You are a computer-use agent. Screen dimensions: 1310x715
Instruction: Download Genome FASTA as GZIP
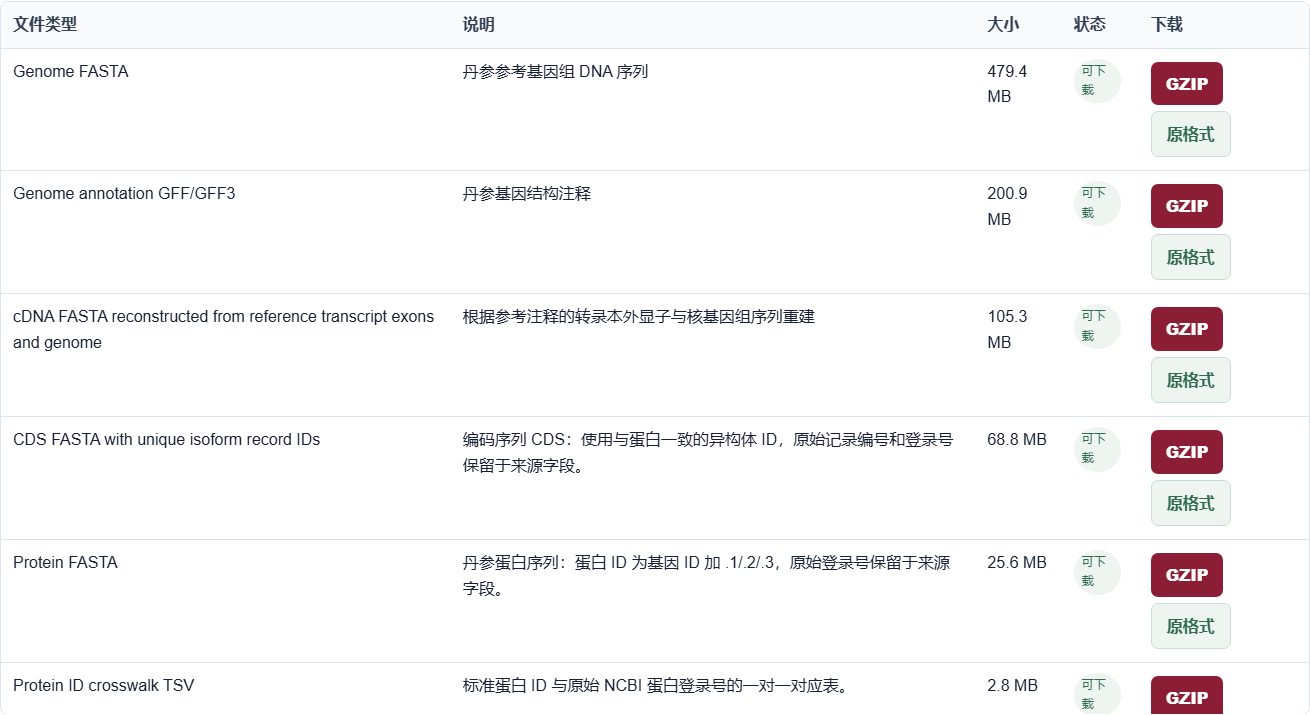coord(1187,84)
